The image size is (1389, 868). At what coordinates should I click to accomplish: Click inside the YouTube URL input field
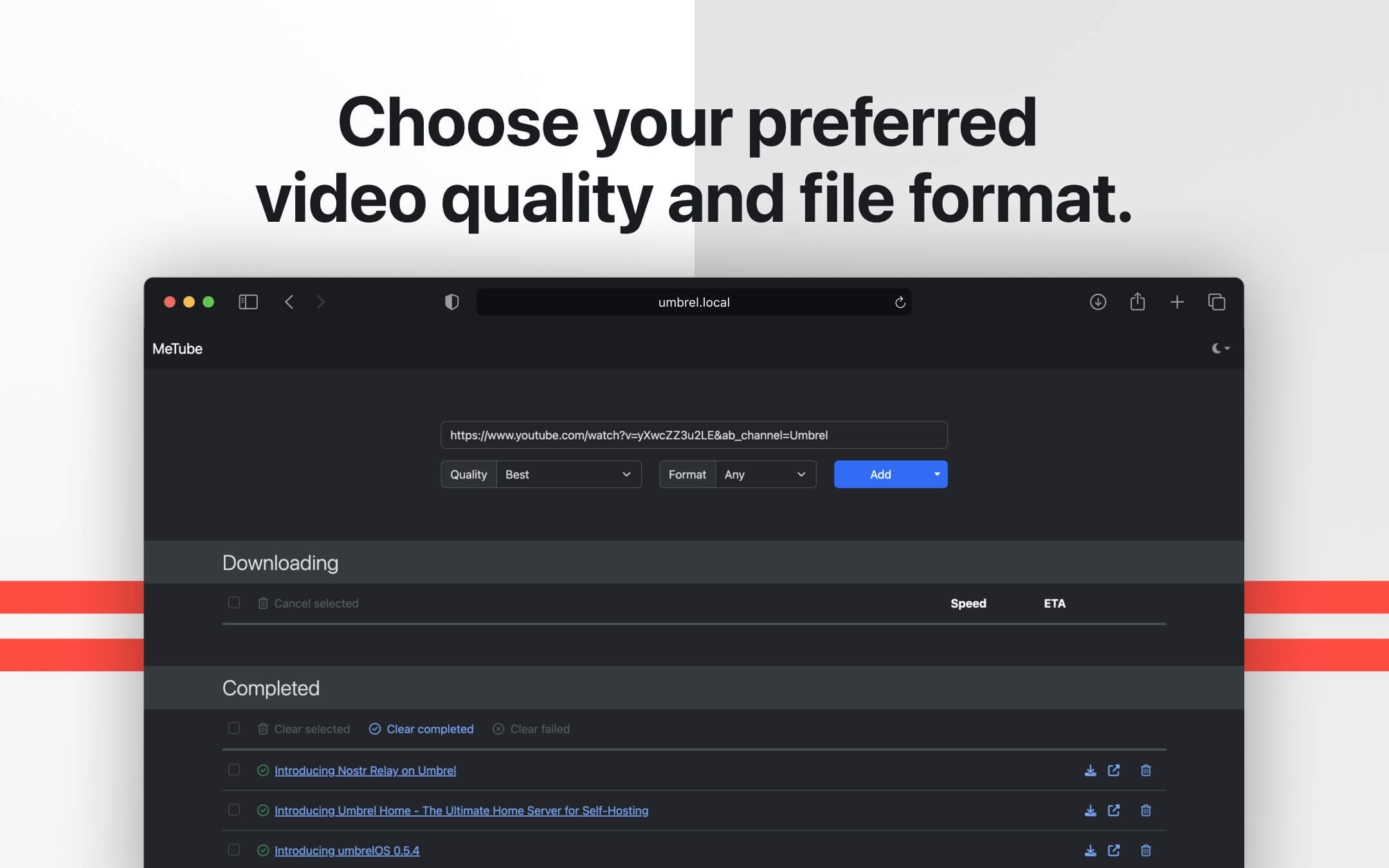694,435
